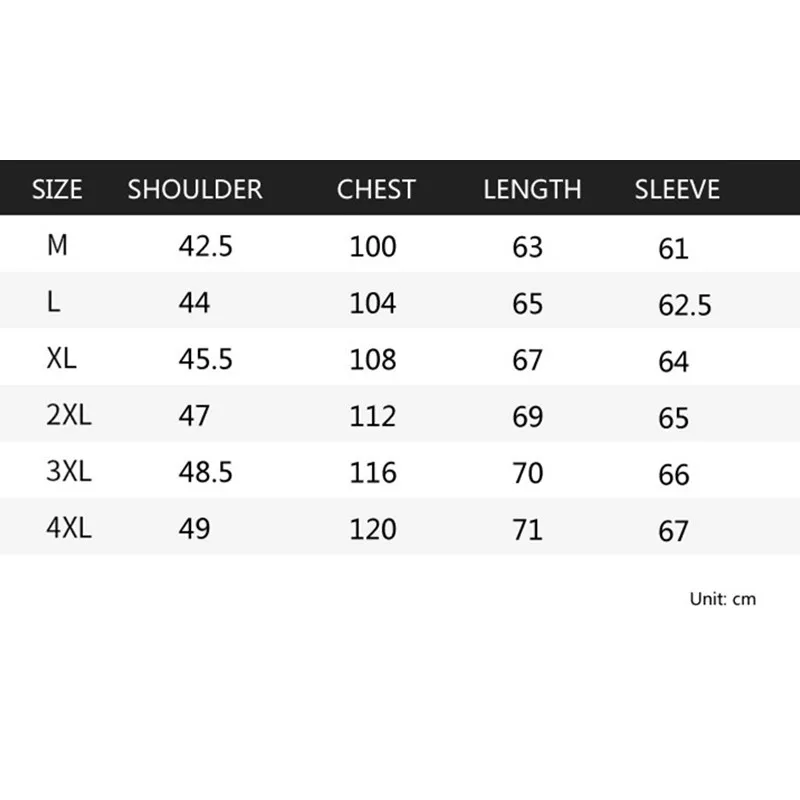
Task: Select the XL size row label
Action: point(61,358)
